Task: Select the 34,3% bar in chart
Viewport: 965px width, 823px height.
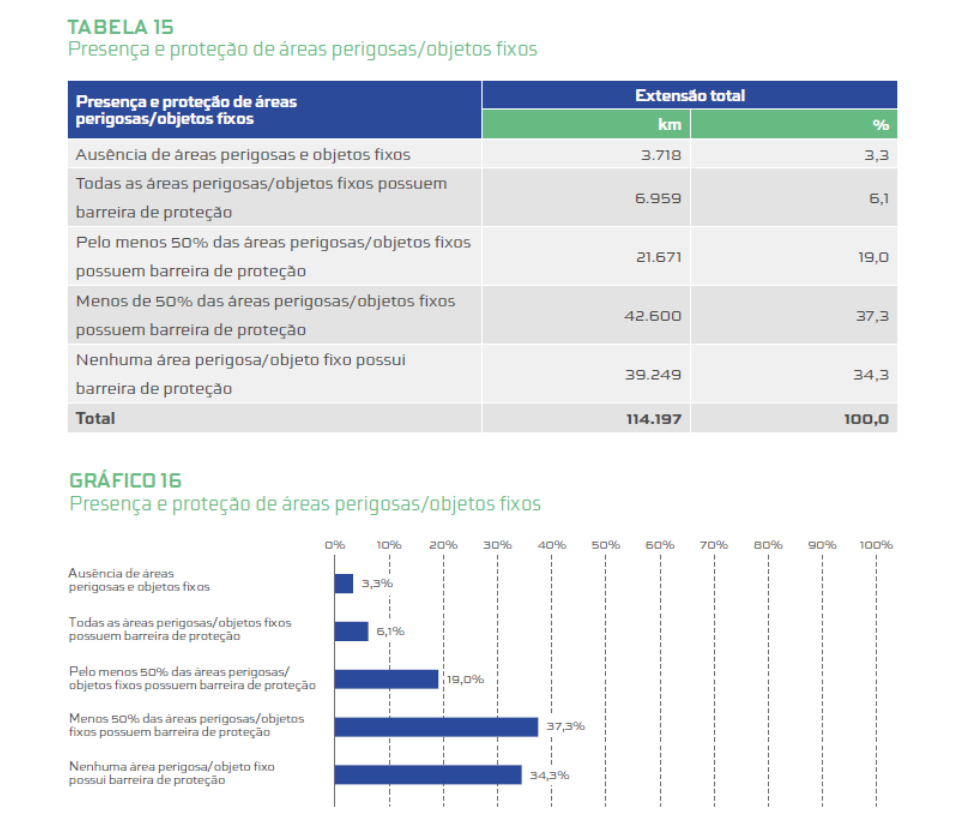Action: click(428, 775)
